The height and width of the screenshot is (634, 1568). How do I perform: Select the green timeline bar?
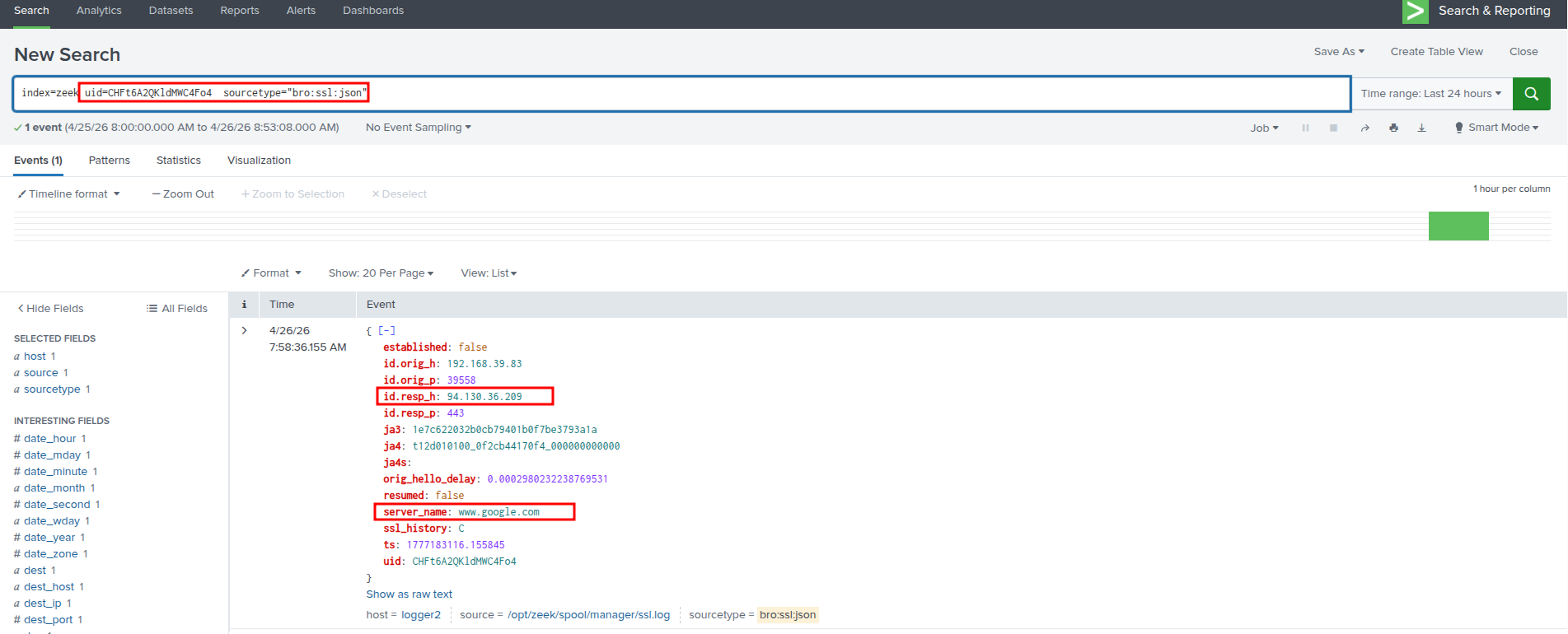[x=1458, y=226]
